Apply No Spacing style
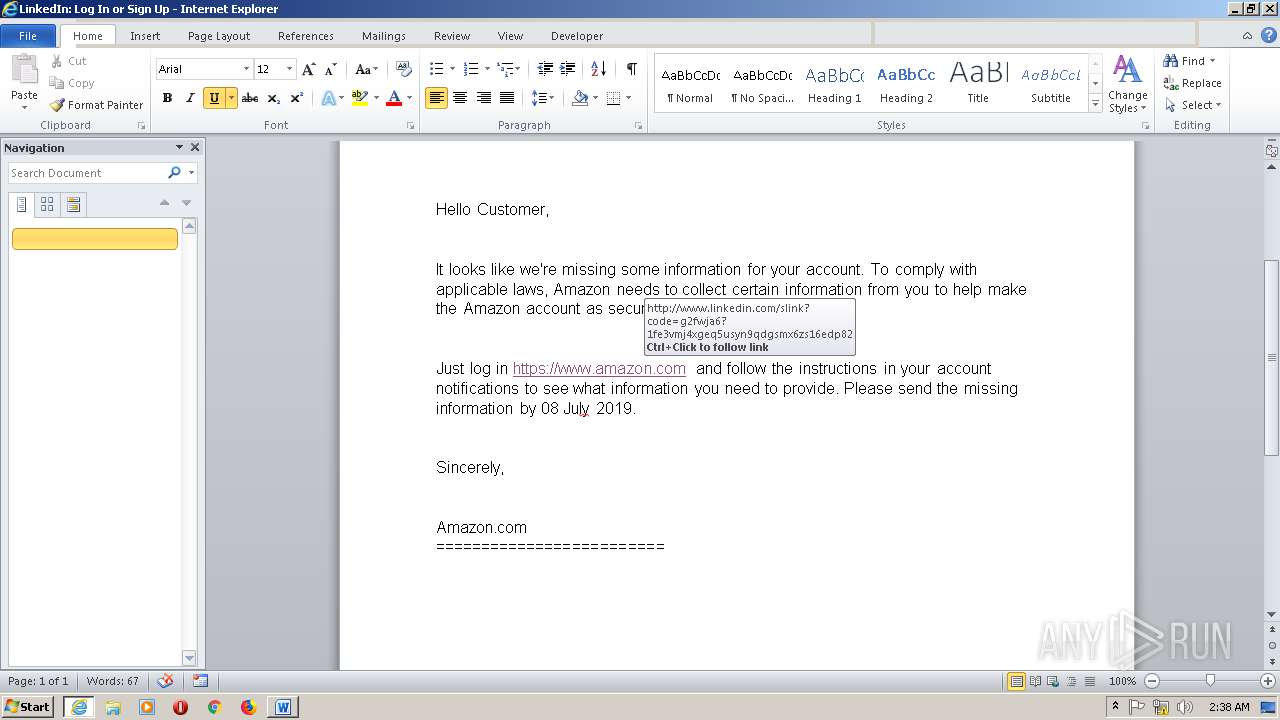1280x720 pixels. click(762, 84)
